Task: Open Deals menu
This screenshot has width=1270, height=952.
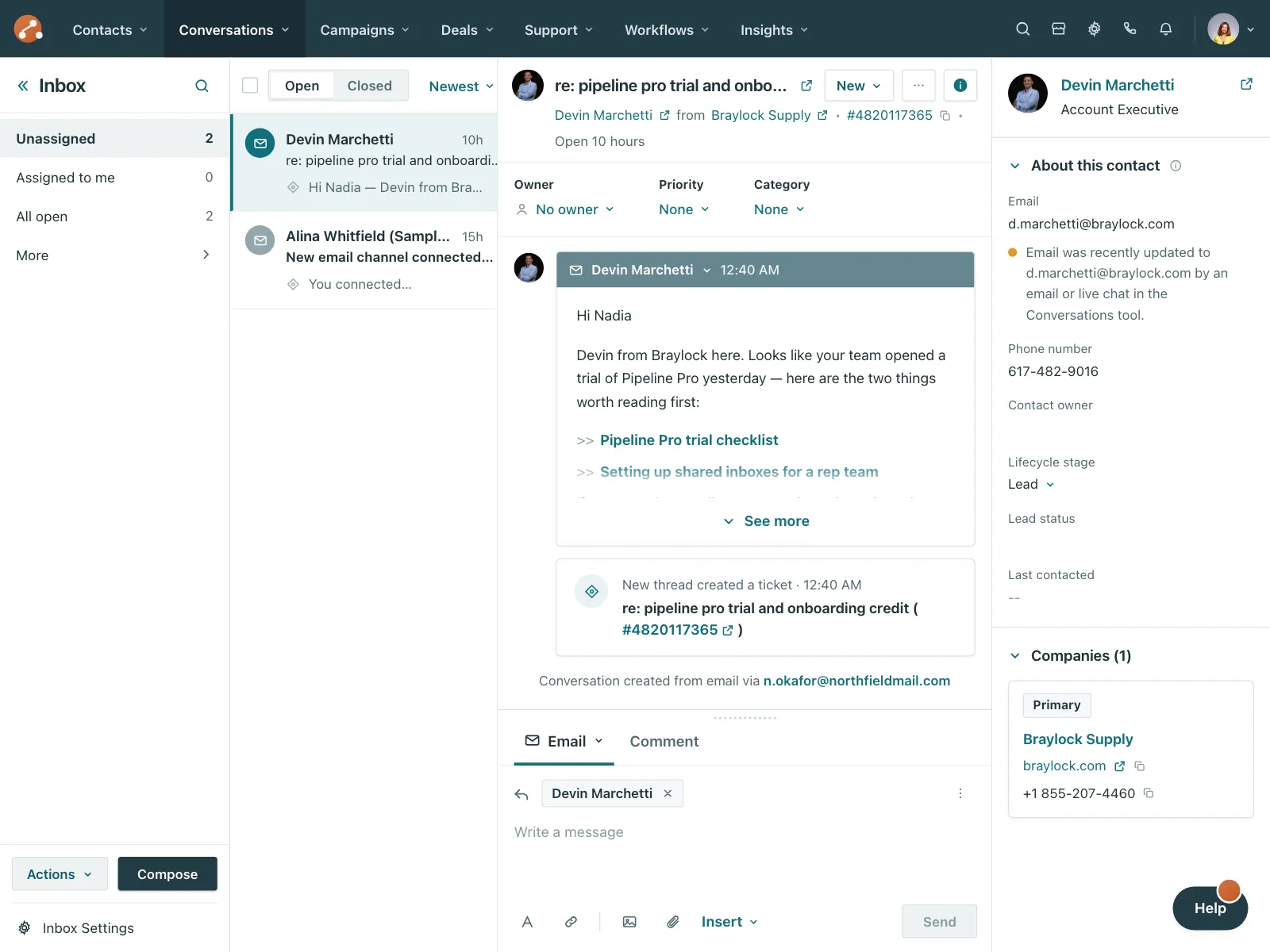Action: 468,30
